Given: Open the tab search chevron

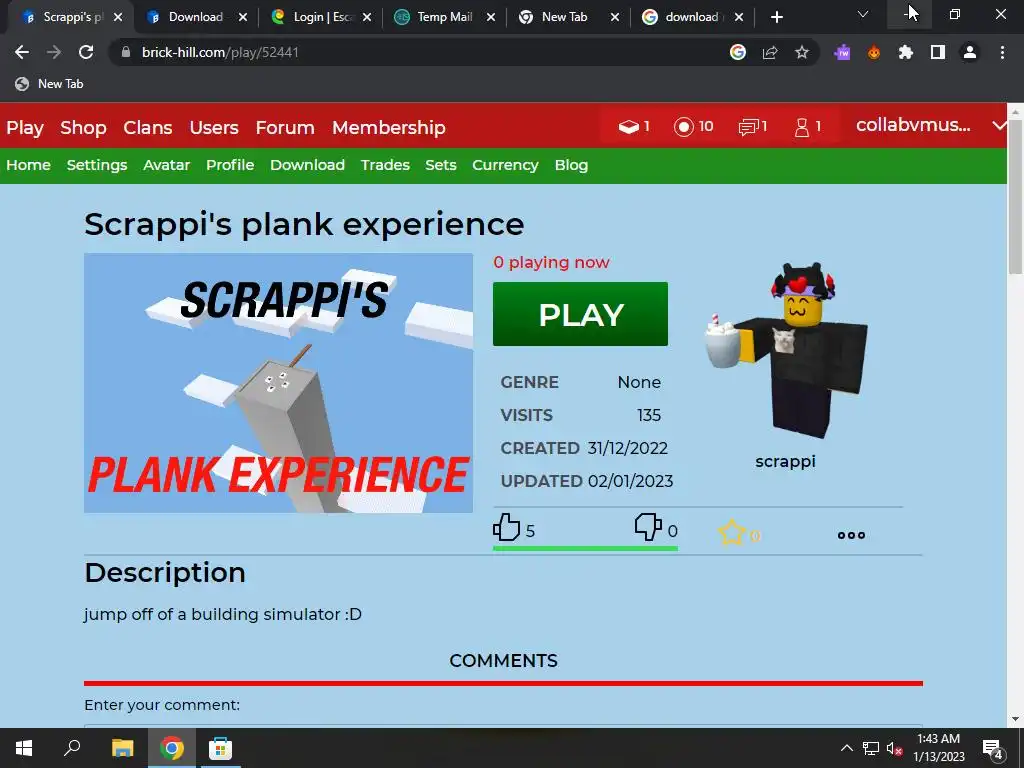Looking at the screenshot, I should pyautogui.click(x=863, y=14).
